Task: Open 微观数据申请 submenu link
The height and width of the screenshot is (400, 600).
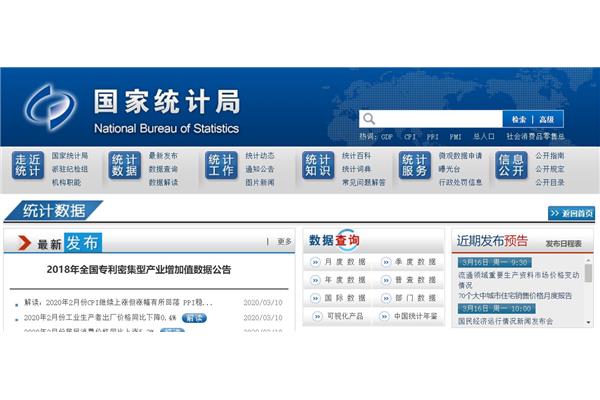Action: [460, 156]
